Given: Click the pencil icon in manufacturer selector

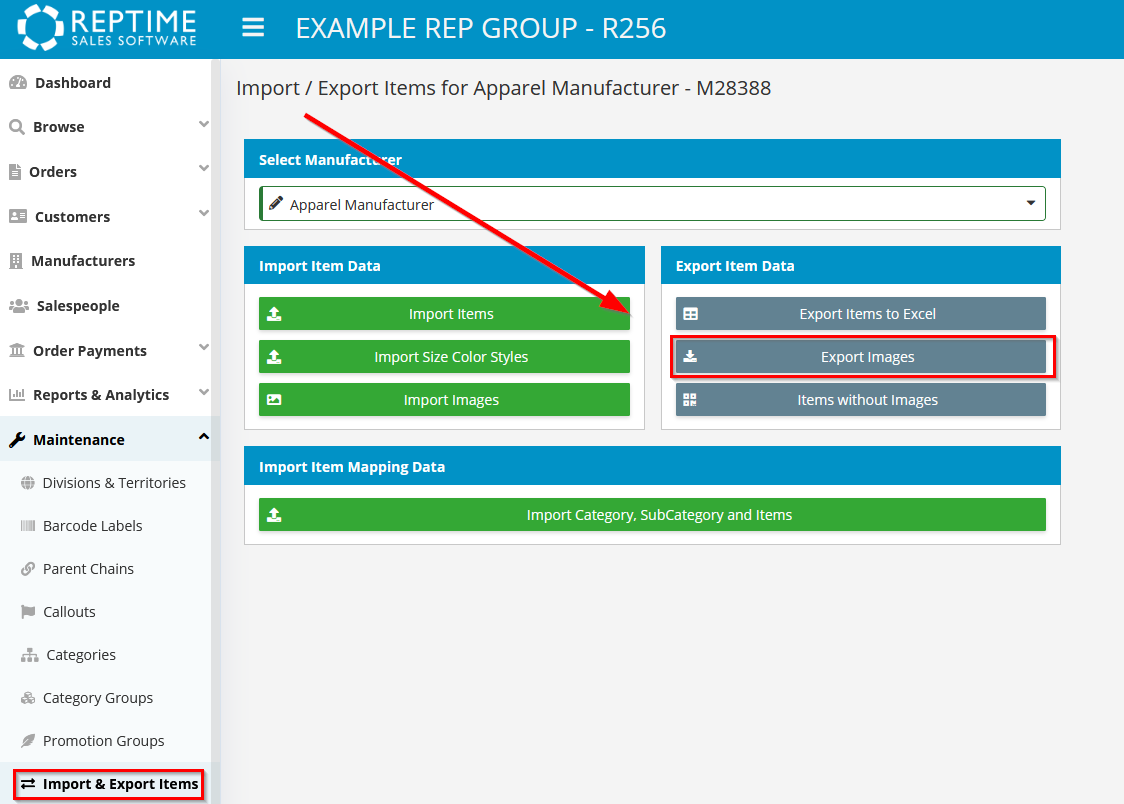Looking at the screenshot, I should click(x=276, y=204).
